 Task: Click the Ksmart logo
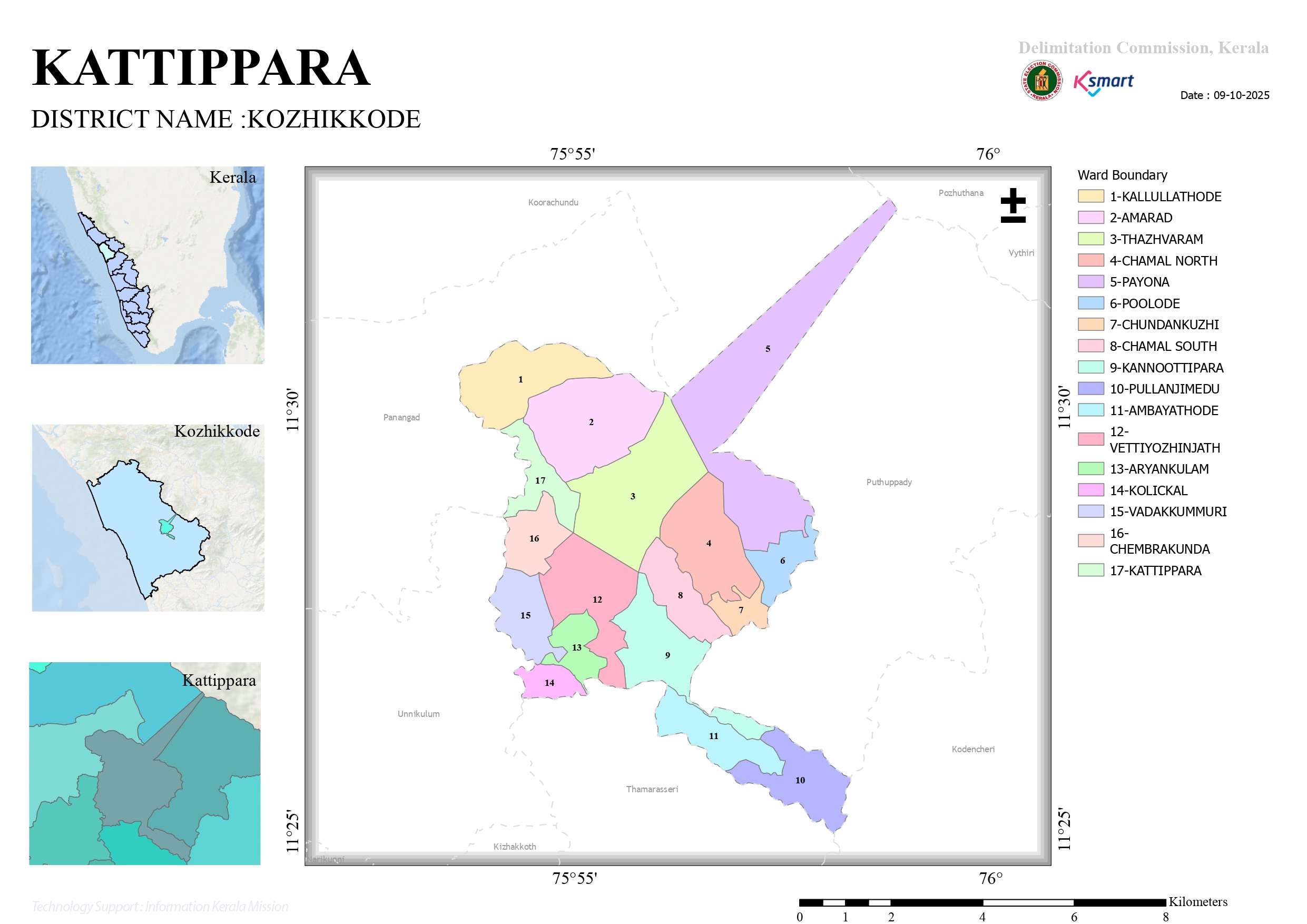point(1103,83)
